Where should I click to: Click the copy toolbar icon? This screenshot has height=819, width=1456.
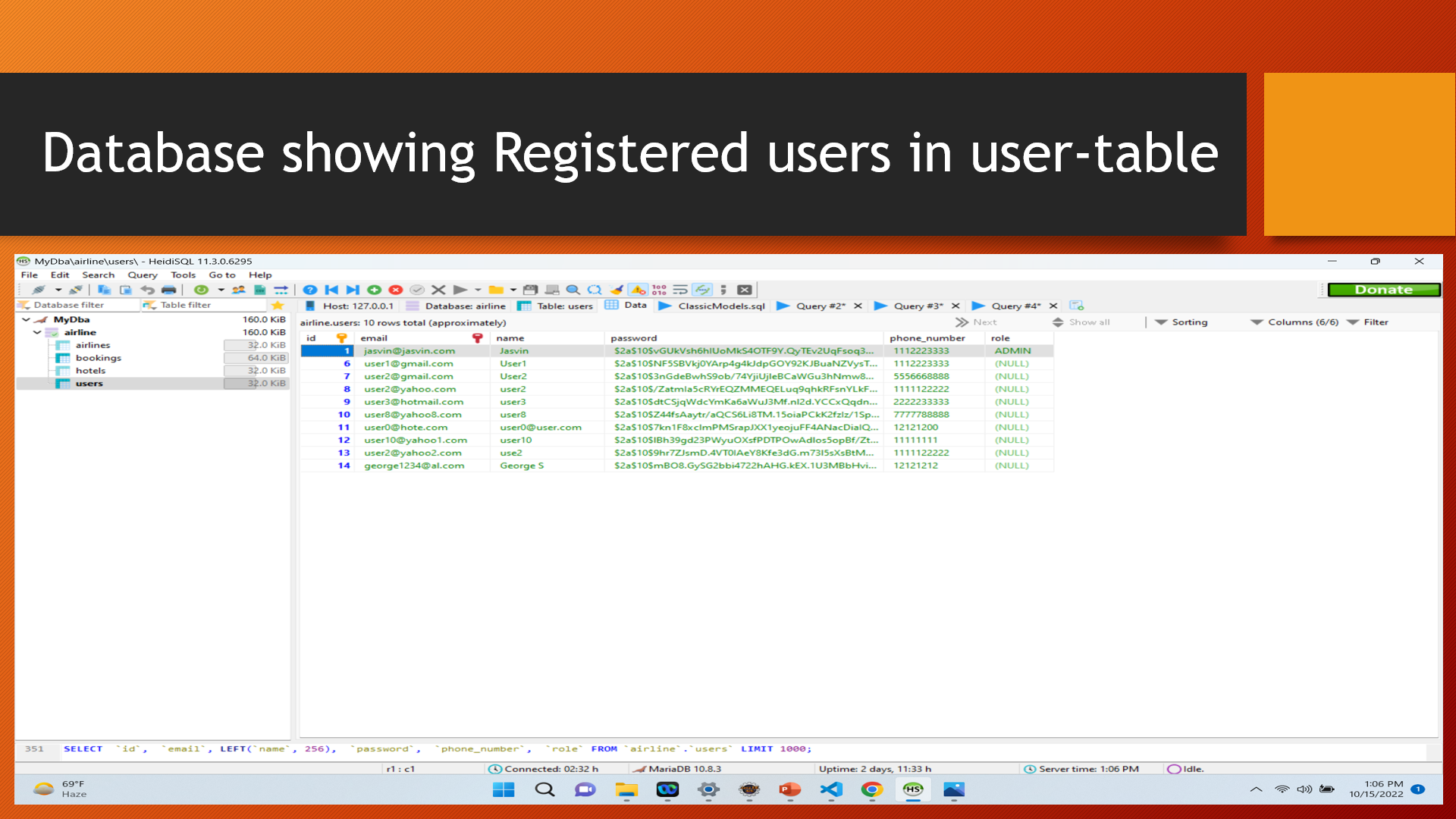pyautogui.click(x=104, y=290)
